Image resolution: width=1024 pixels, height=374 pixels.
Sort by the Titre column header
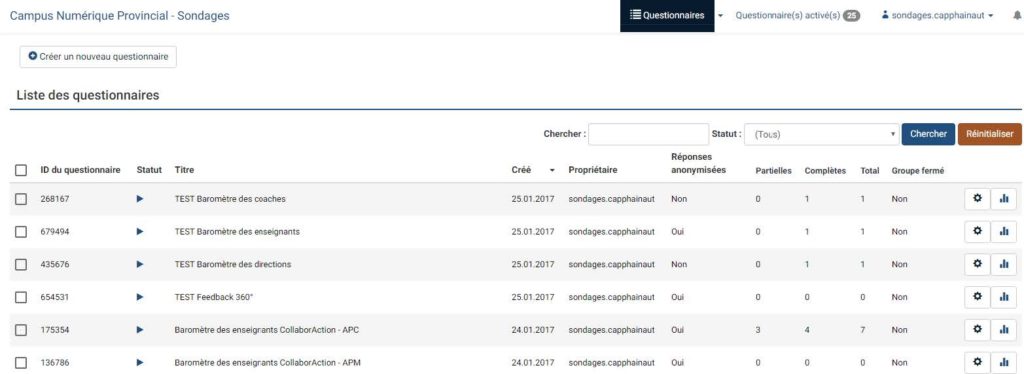184,170
